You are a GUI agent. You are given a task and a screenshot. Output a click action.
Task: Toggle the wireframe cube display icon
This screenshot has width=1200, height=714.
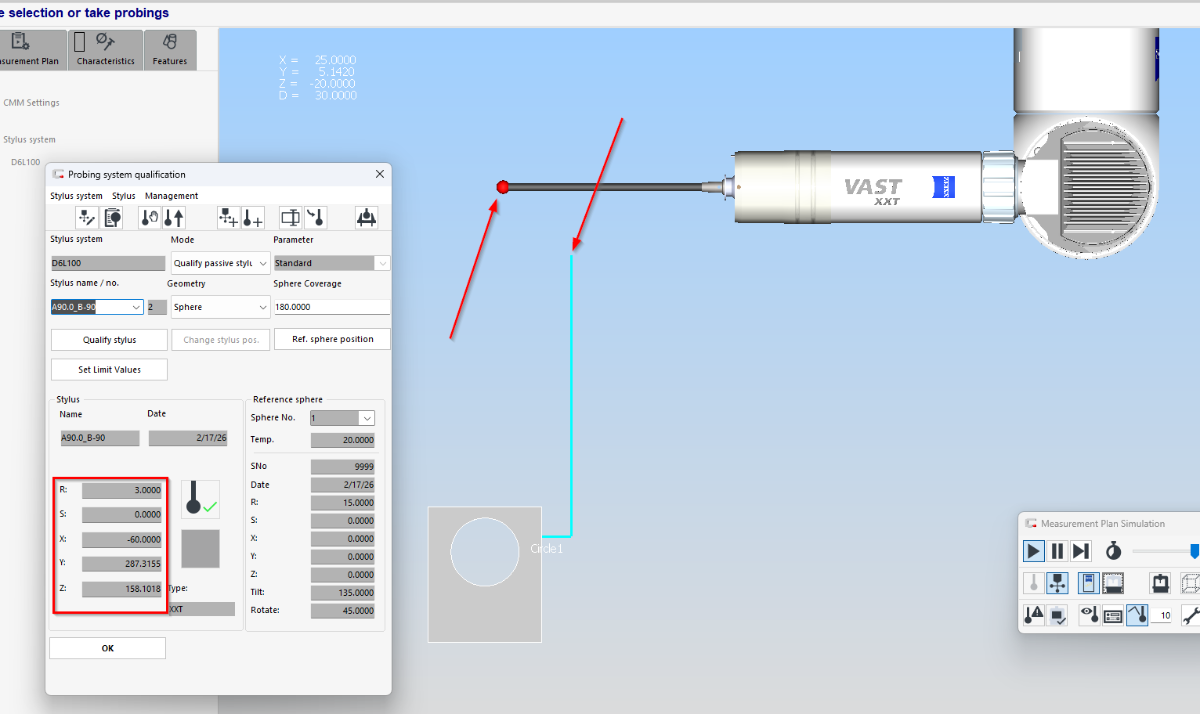pos(1190,583)
